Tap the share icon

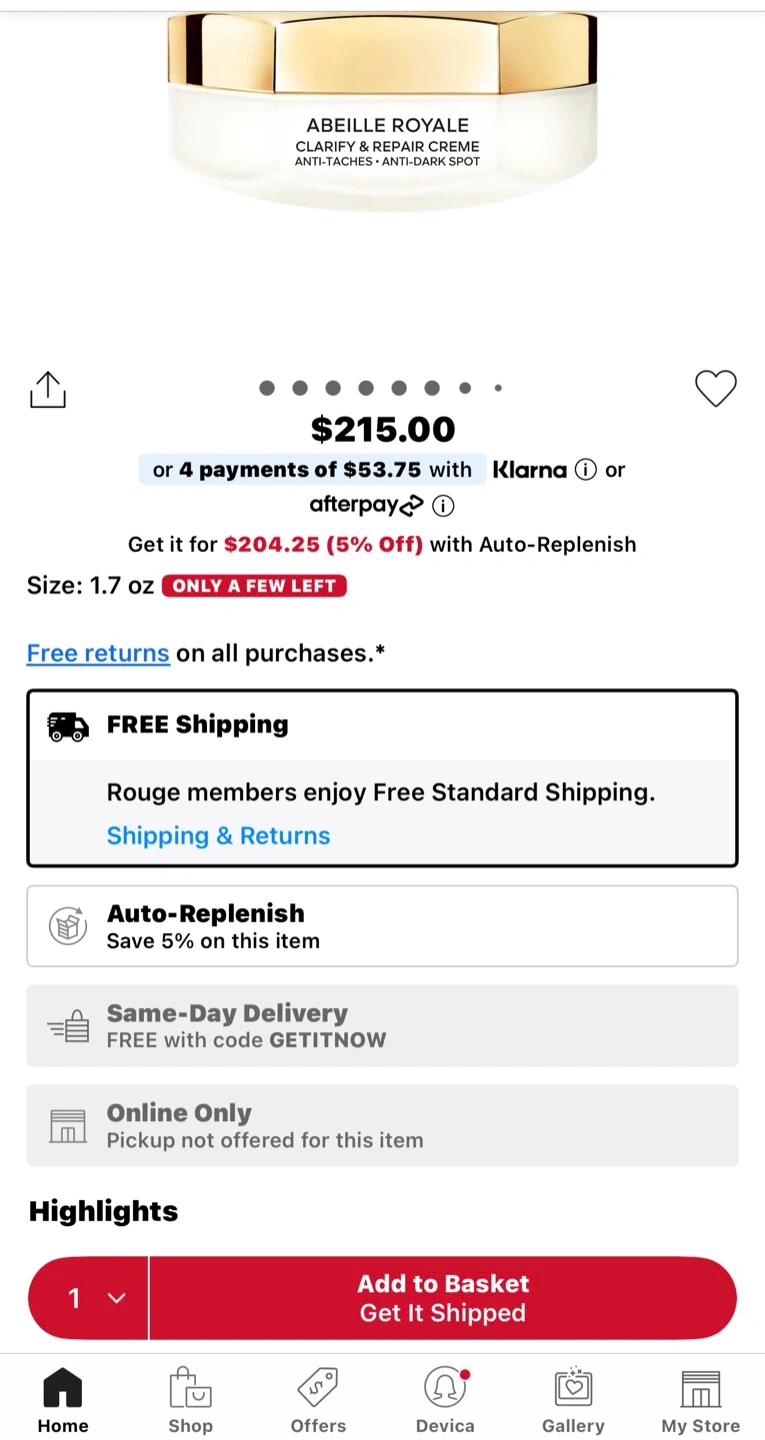48,390
